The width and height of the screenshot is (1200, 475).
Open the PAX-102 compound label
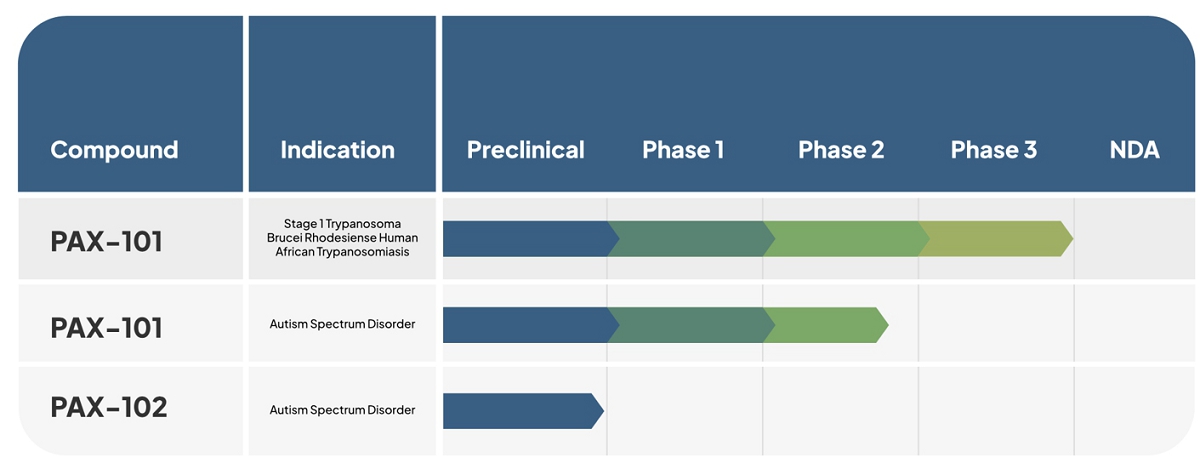[x=109, y=408]
